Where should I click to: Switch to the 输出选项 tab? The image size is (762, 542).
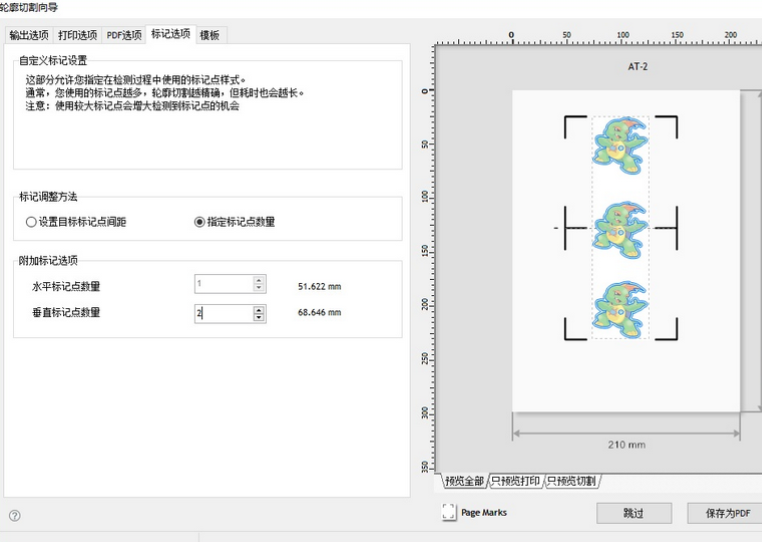tap(28, 35)
